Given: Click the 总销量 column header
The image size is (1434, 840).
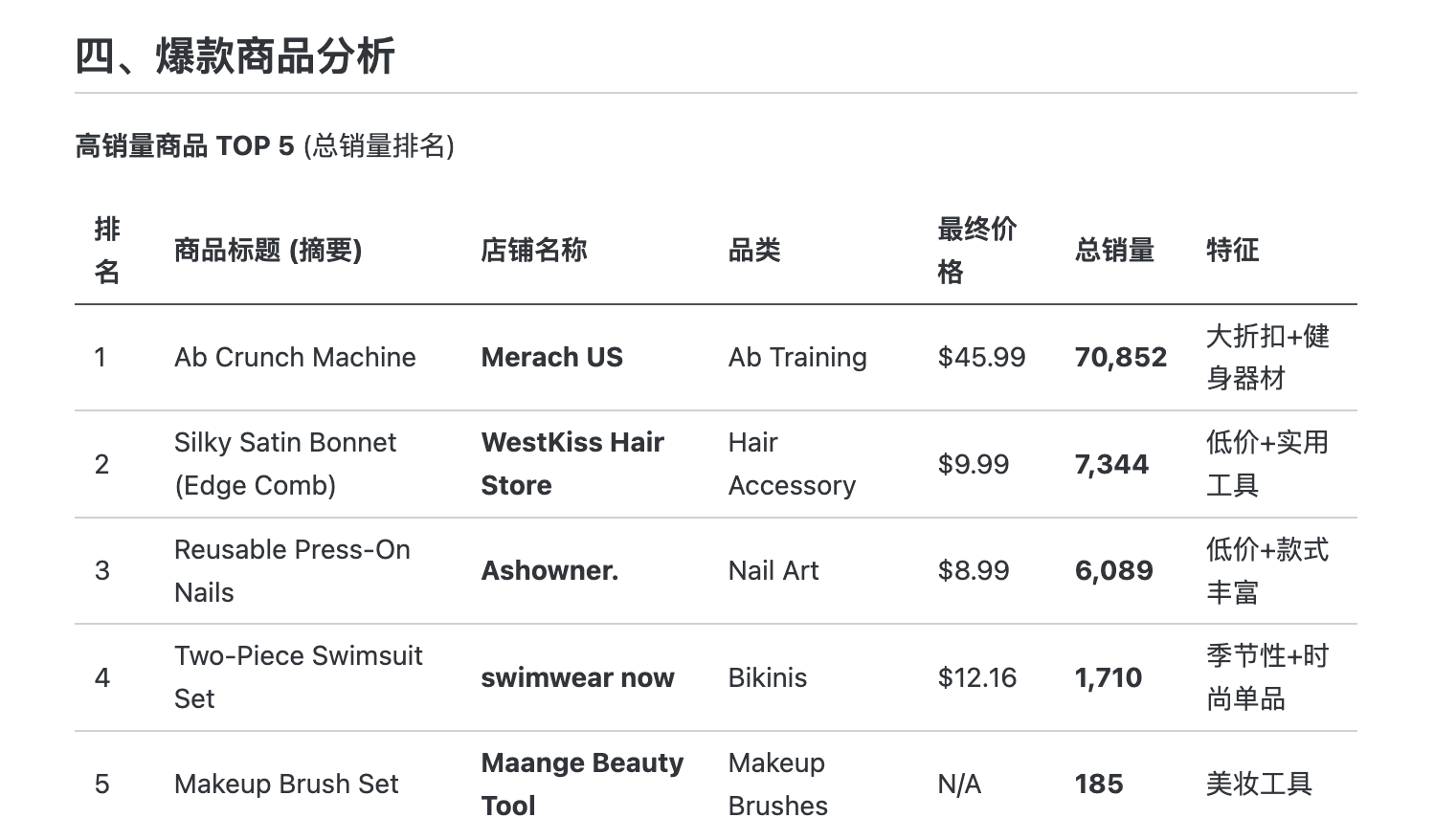Looking at the screenshot, I should click(x=1114, y=251).
